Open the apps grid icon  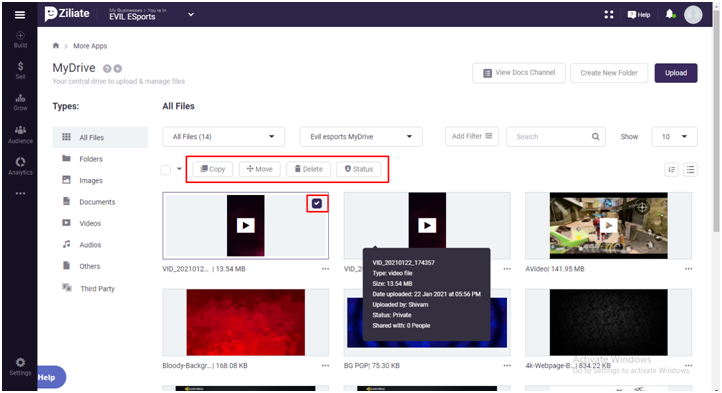(609, 15)
